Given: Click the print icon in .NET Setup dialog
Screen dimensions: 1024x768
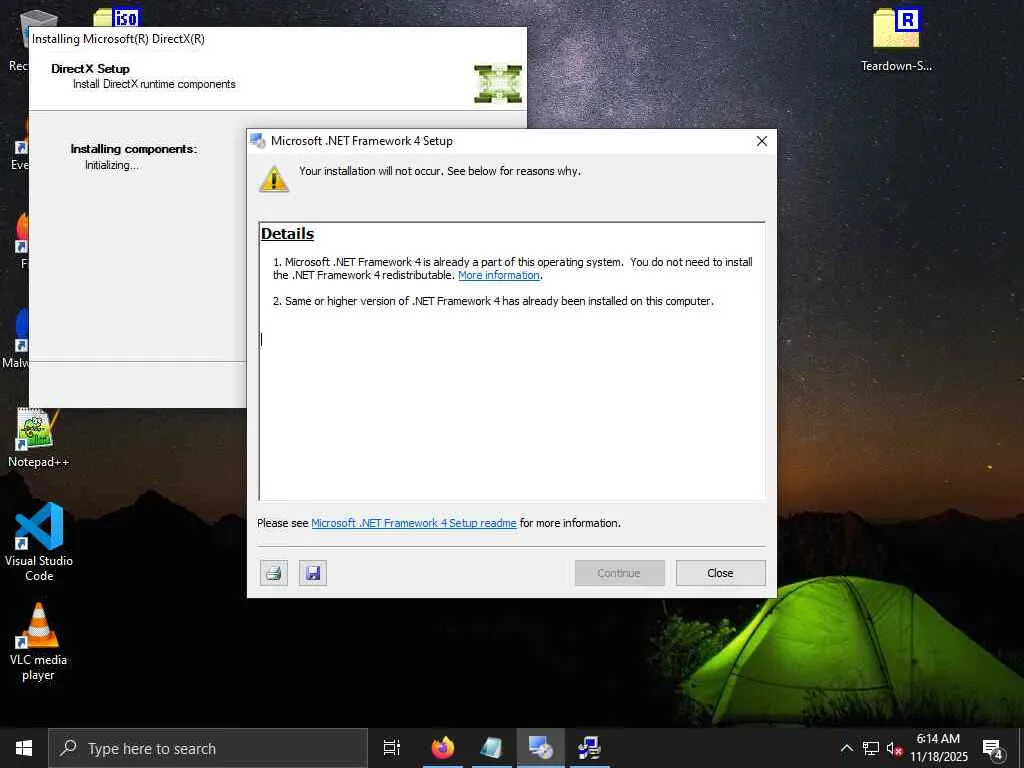Looking at the screenshot, I should 274,573.
